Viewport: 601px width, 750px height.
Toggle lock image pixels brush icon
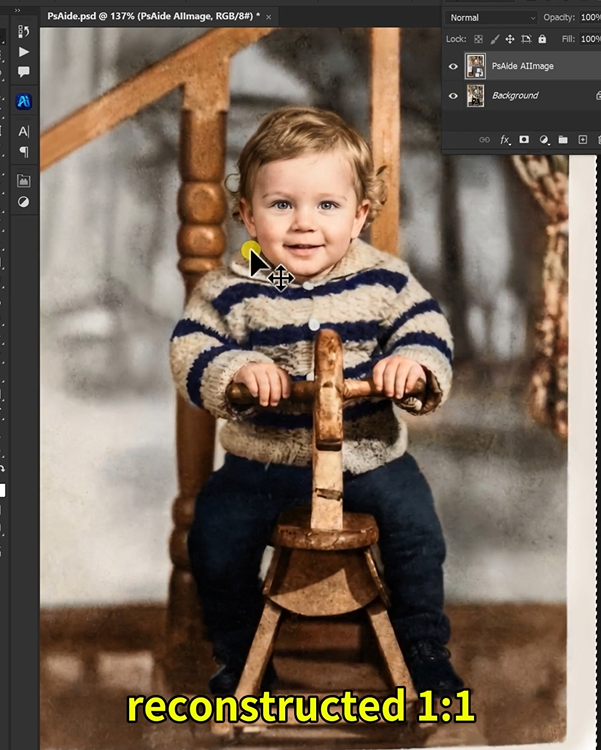(494, 39)
